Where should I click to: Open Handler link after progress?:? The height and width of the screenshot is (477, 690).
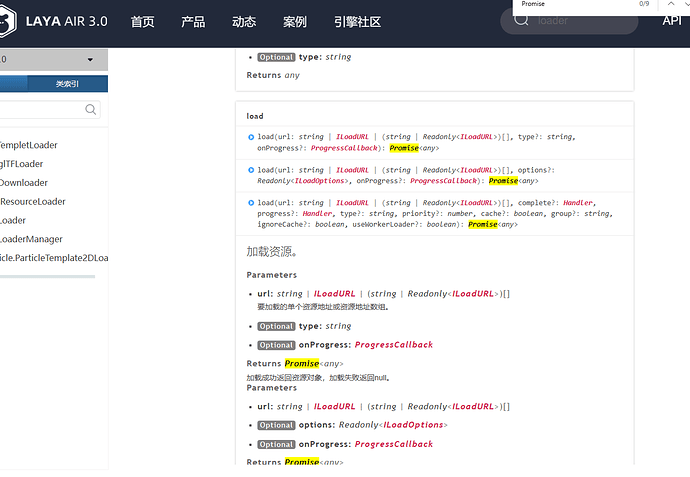pos(317,213)
